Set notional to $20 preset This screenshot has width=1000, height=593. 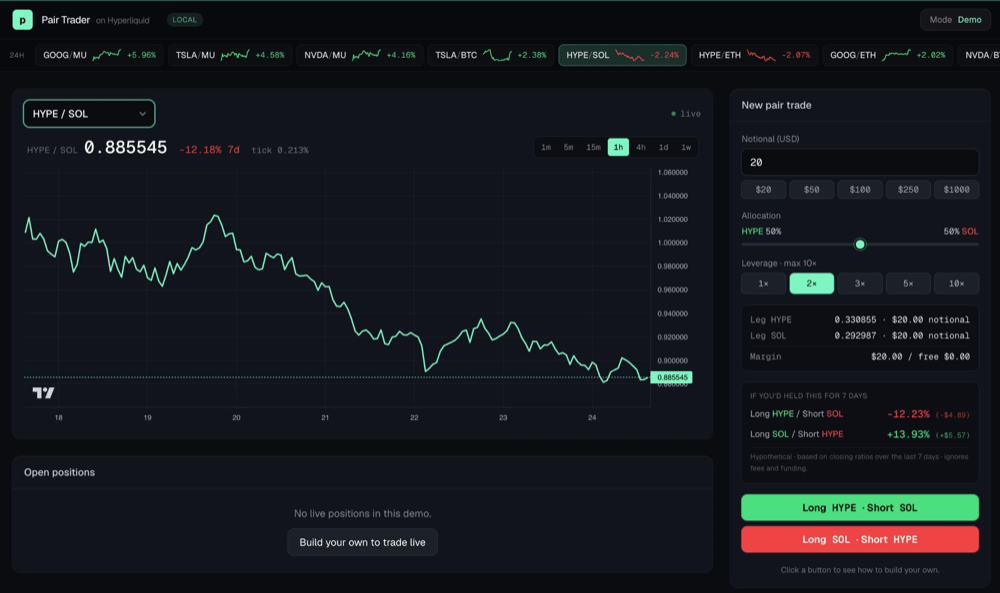(763, 189)
